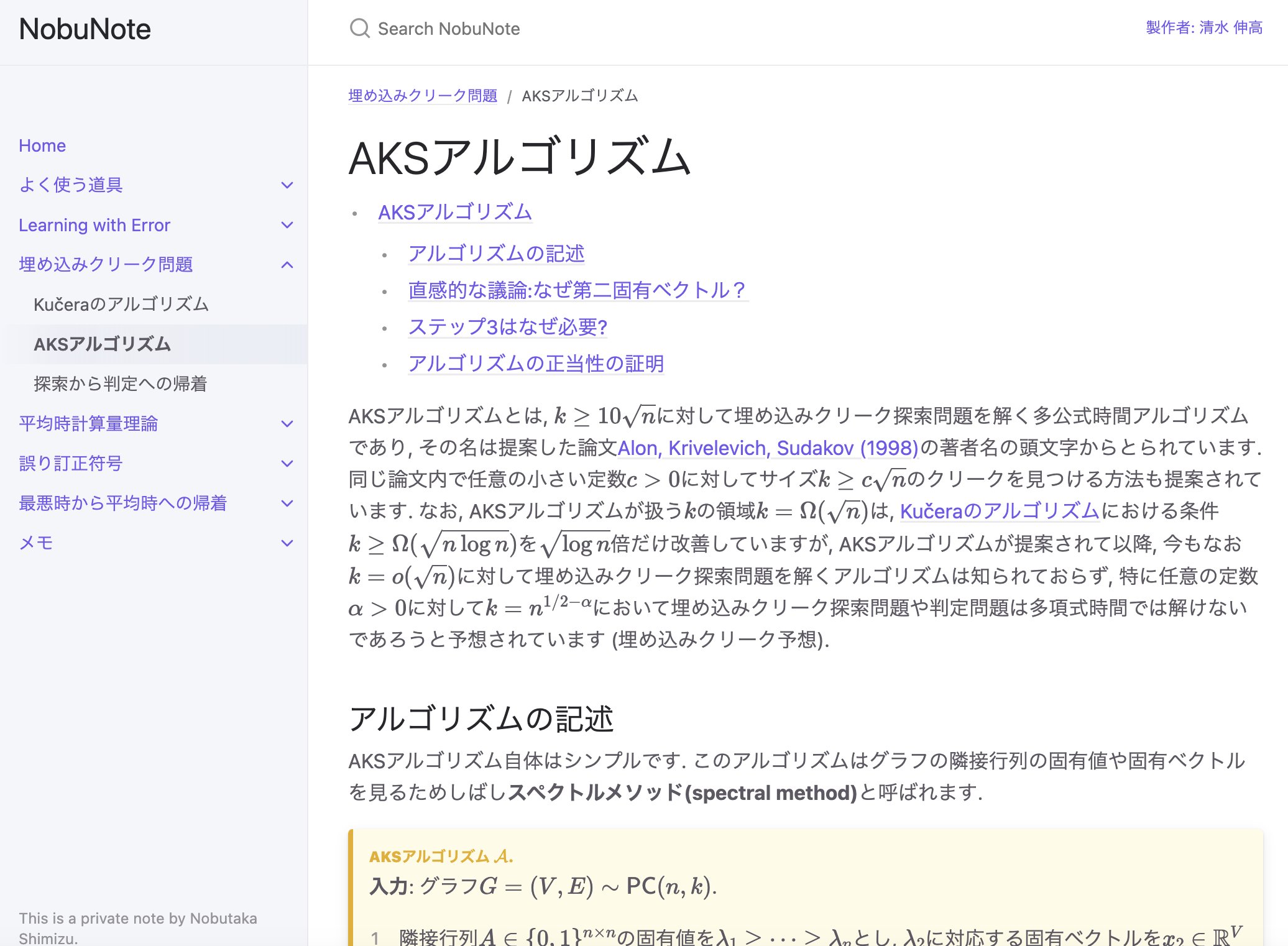The height and width of the screenshot is (946, 1288).
Task: Jump to アルゴリズムの記述 in contents
Action: (496, 254)
